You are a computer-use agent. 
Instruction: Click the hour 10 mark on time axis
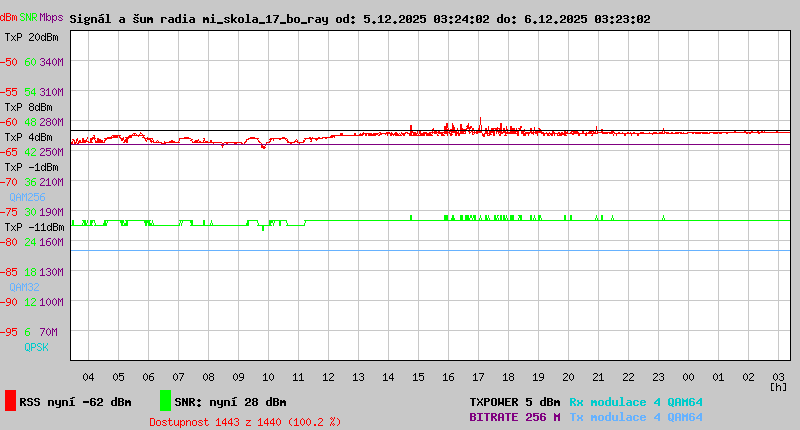268,377
